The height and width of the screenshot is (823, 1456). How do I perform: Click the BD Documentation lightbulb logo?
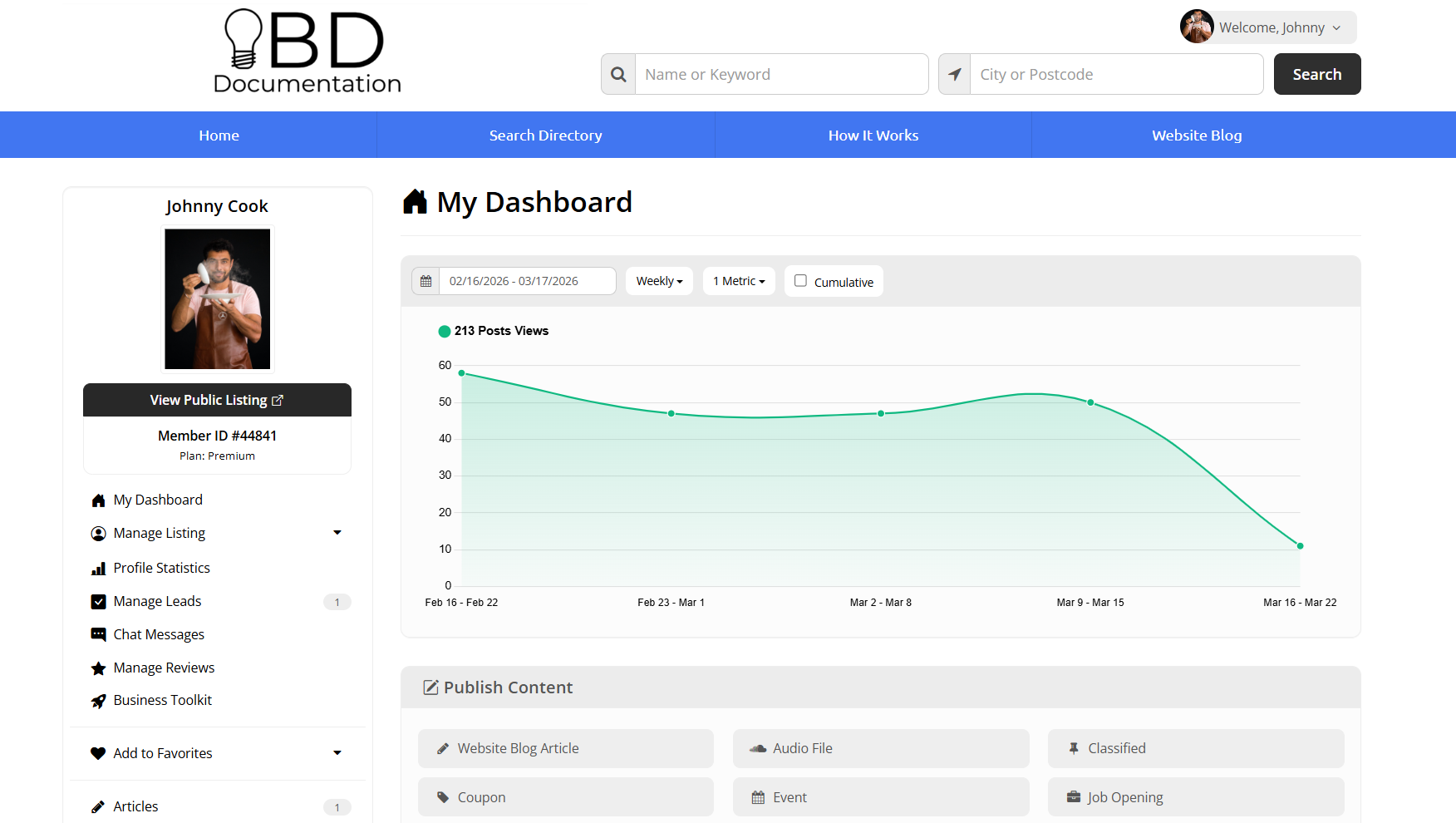pos(307,52)
